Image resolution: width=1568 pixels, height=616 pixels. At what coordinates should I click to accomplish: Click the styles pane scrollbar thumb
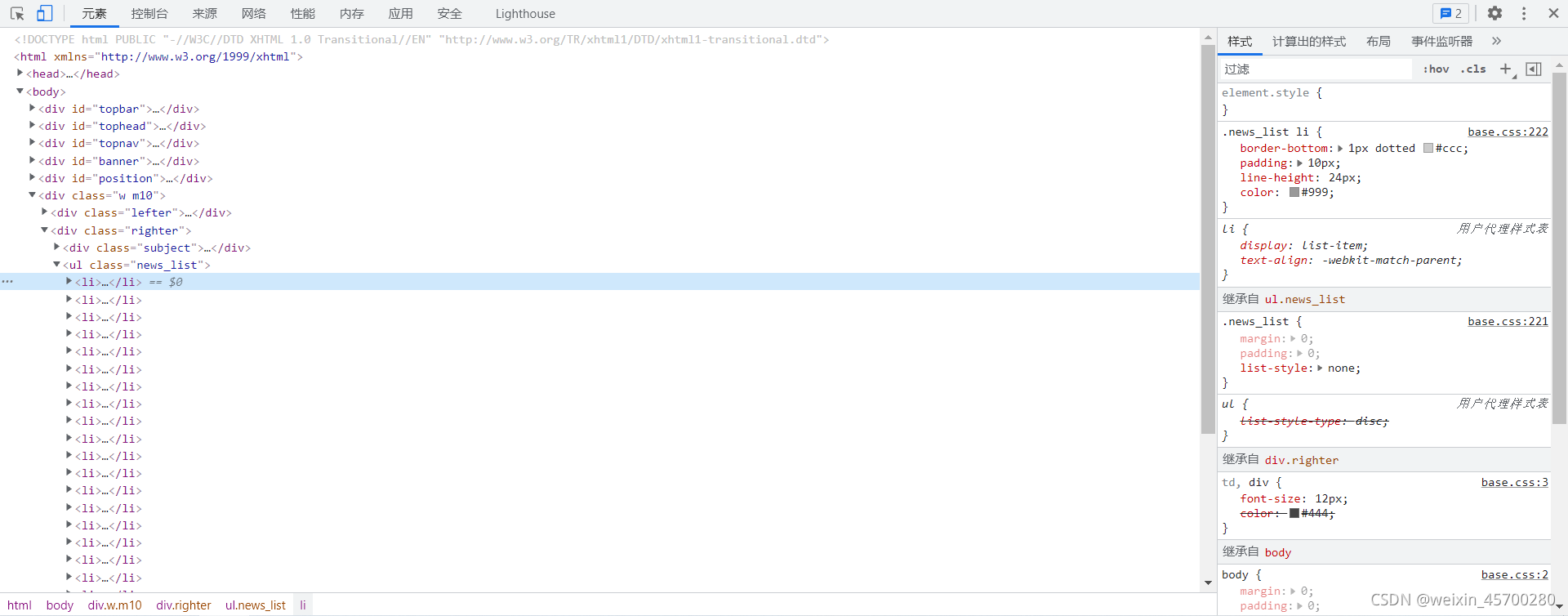(x=1559, y=249)
